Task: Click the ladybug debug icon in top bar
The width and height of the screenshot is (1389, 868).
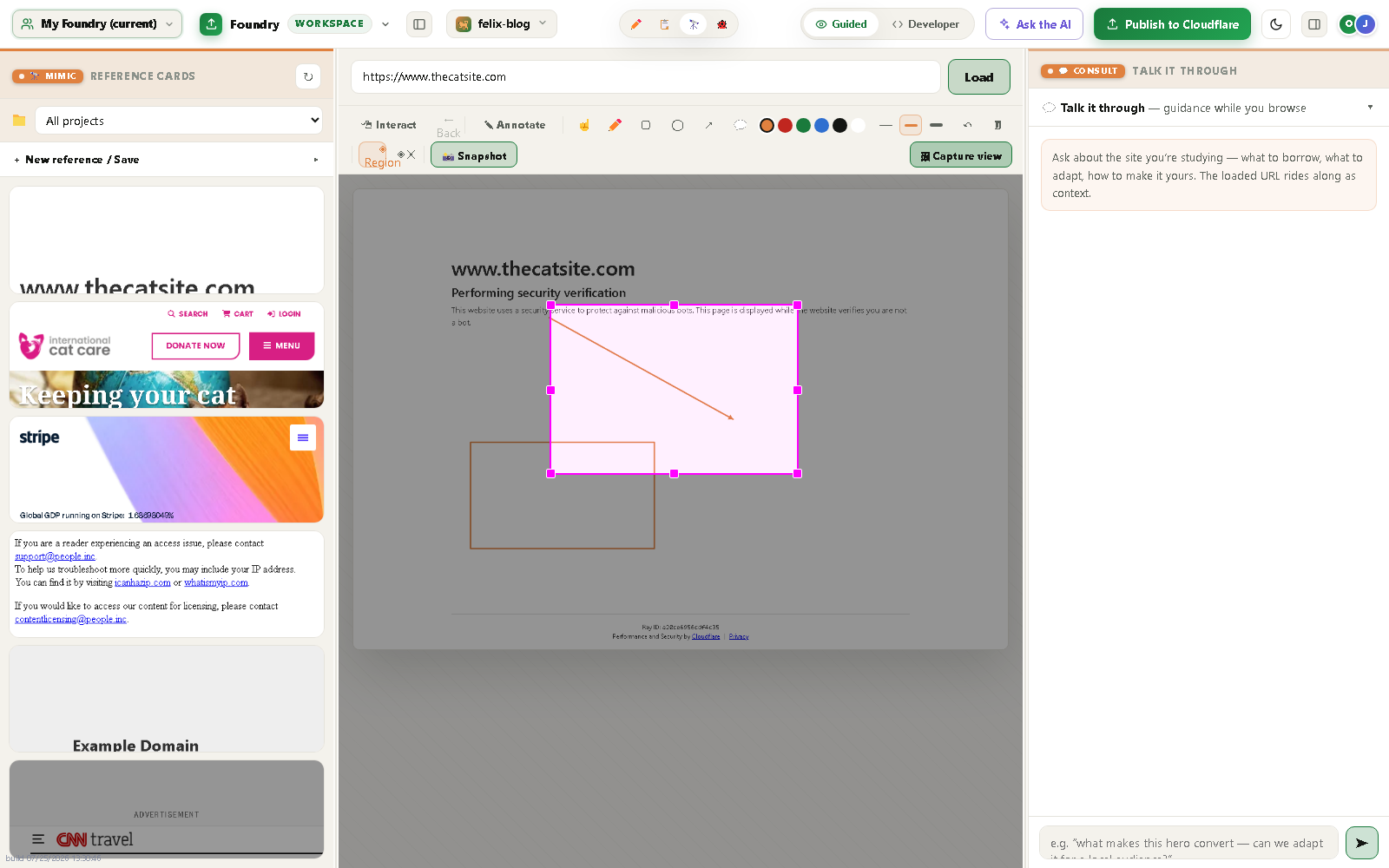Action: coord(721,24)
